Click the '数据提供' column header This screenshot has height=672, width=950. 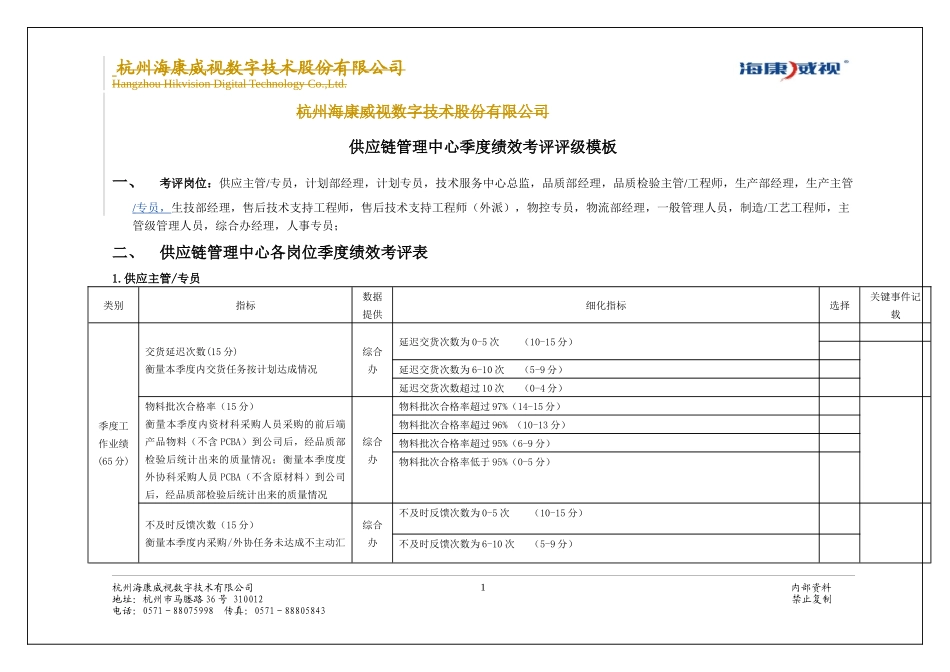point(373,305)
